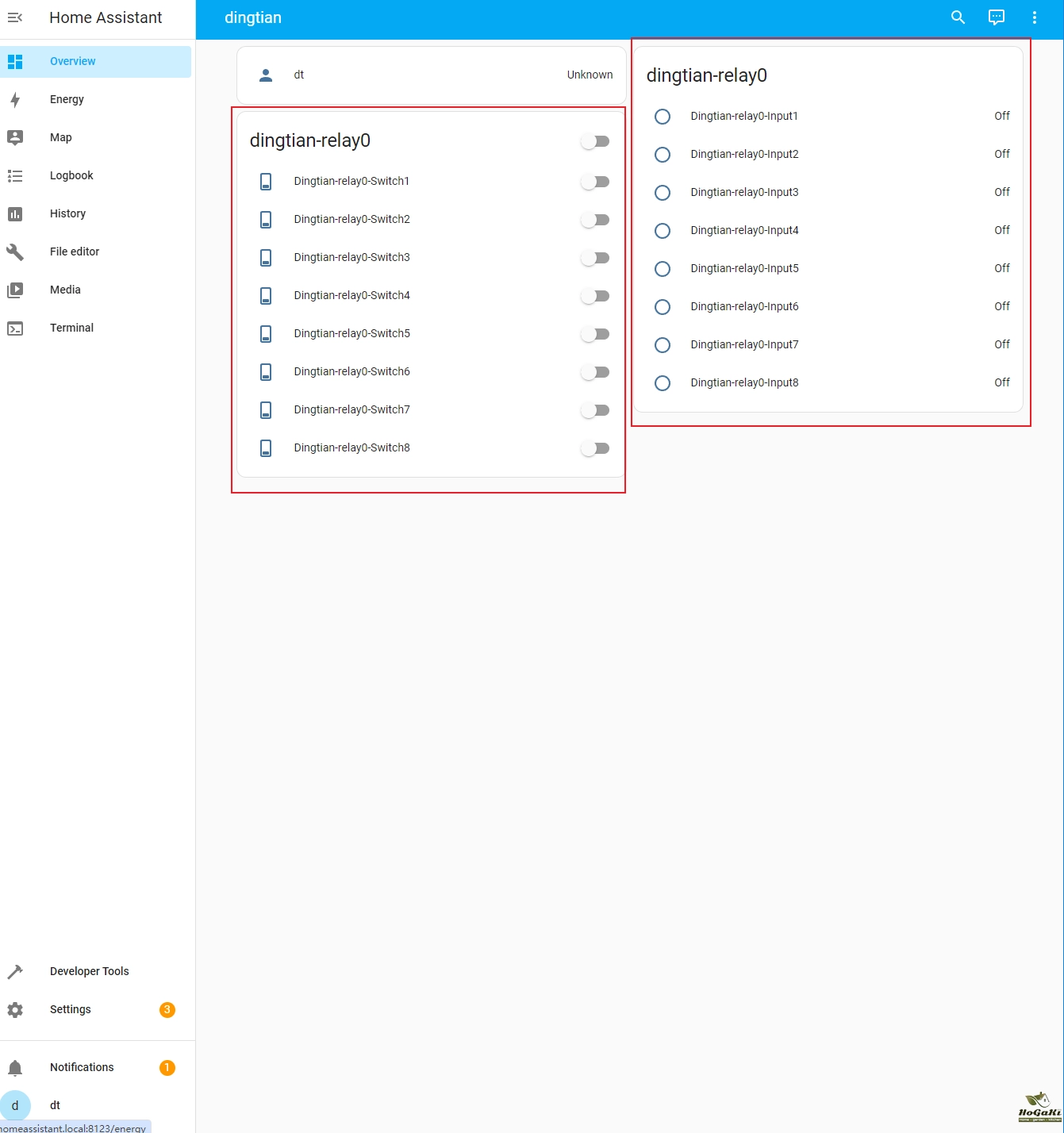Turn on Dingtian-relay0-Switch1
Viewport: 1064px width, 1133px height.
[x=595, y=182]
